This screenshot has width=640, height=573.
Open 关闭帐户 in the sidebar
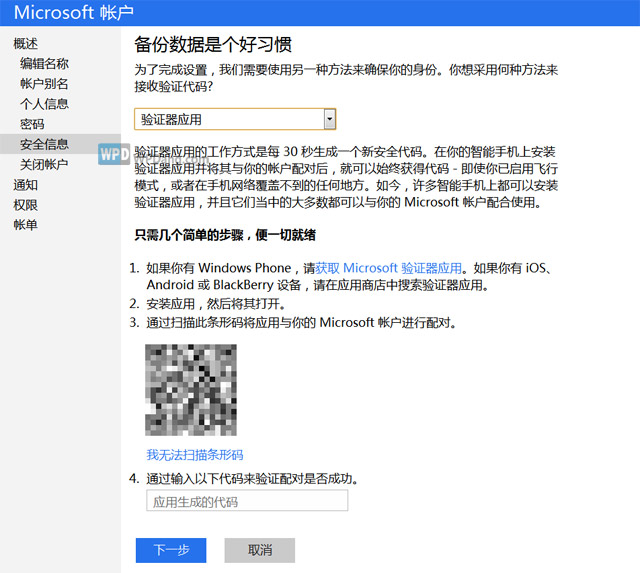point(44,164)
